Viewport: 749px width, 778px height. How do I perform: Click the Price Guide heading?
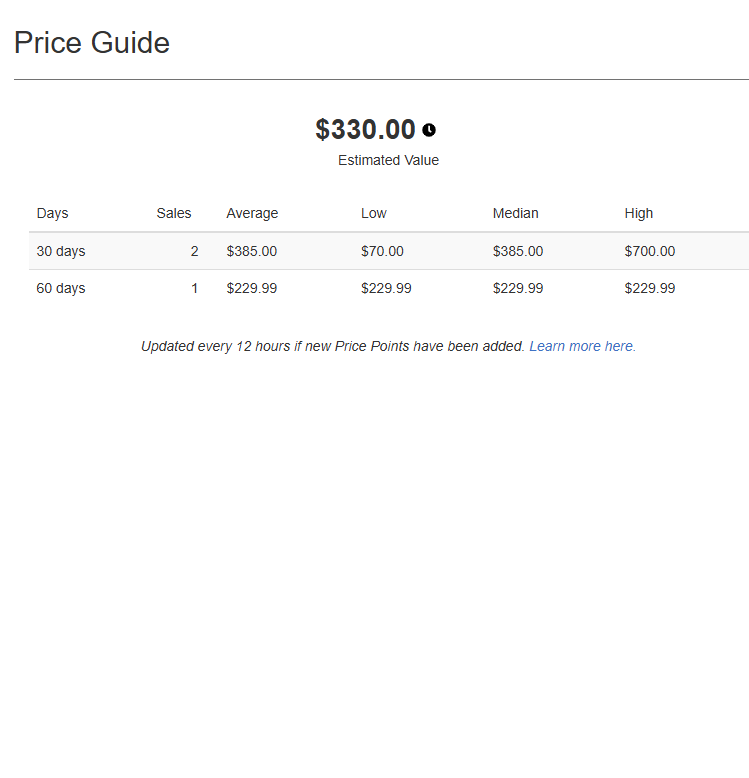coord(92,43)
